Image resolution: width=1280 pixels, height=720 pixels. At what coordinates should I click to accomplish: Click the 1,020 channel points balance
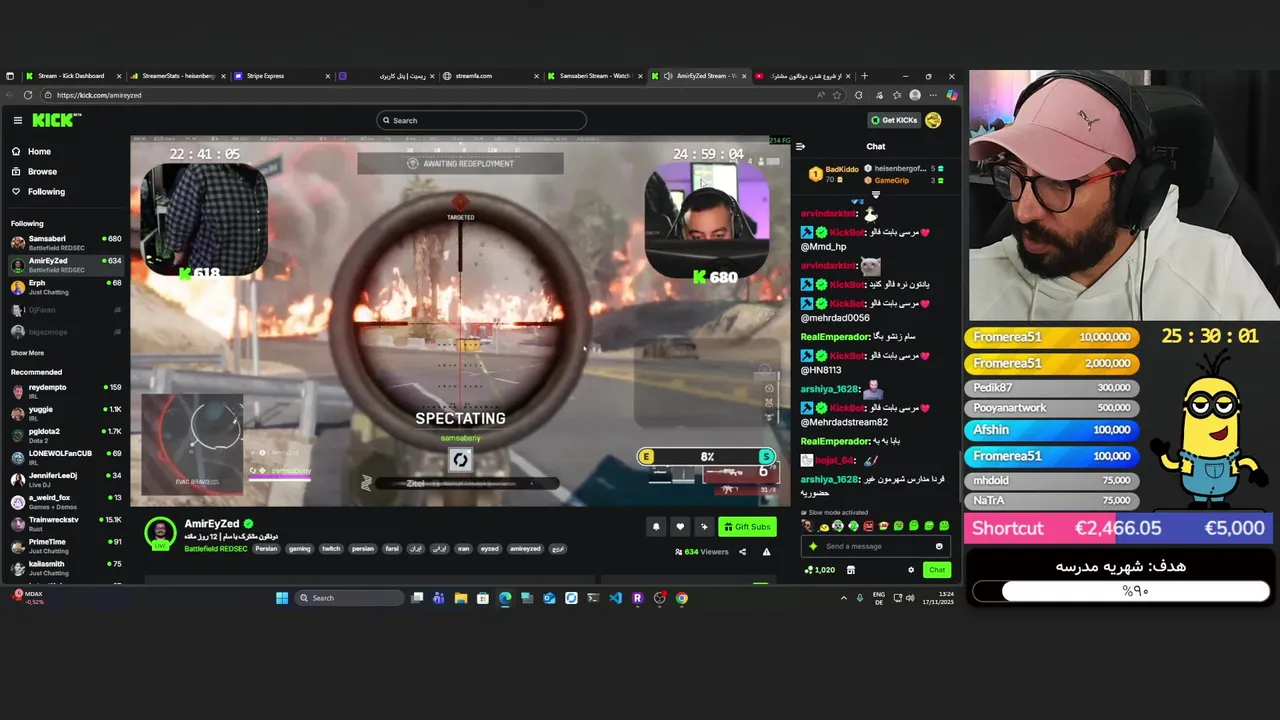820,570
